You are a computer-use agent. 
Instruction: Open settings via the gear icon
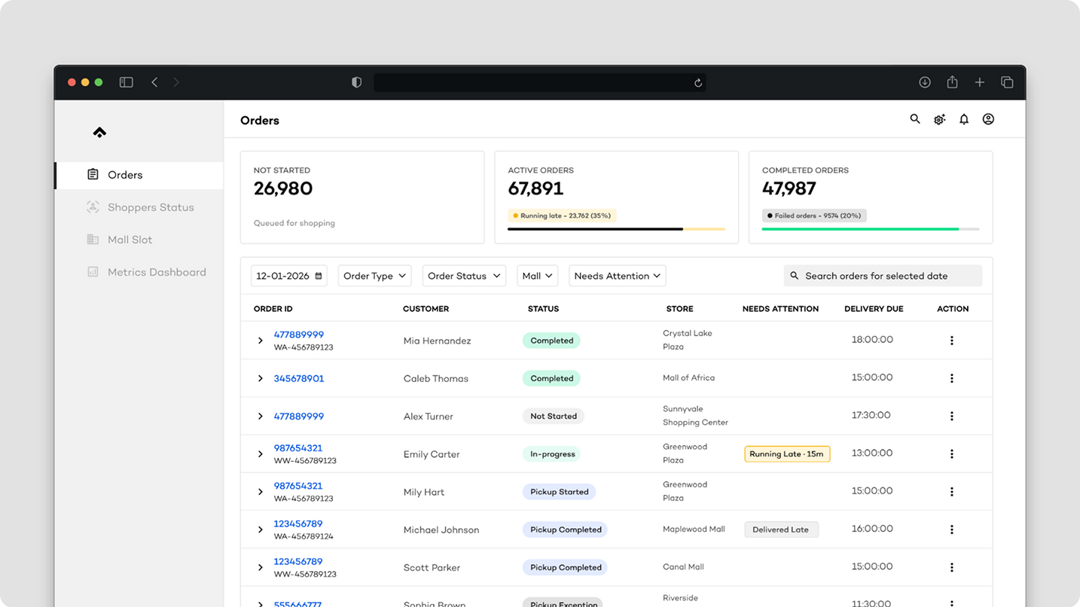click(939, 120)
